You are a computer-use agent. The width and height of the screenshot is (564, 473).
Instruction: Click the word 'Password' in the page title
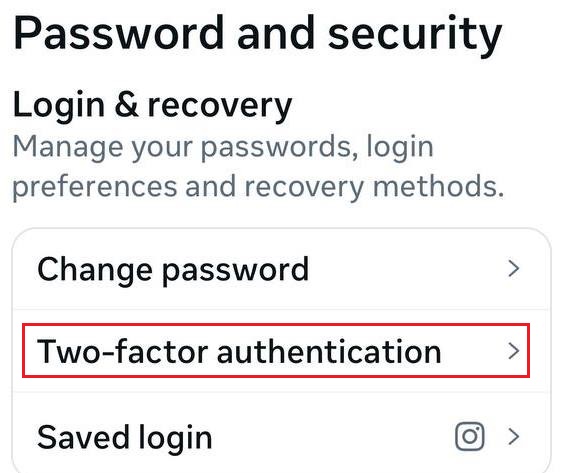(x=118, y=32)
